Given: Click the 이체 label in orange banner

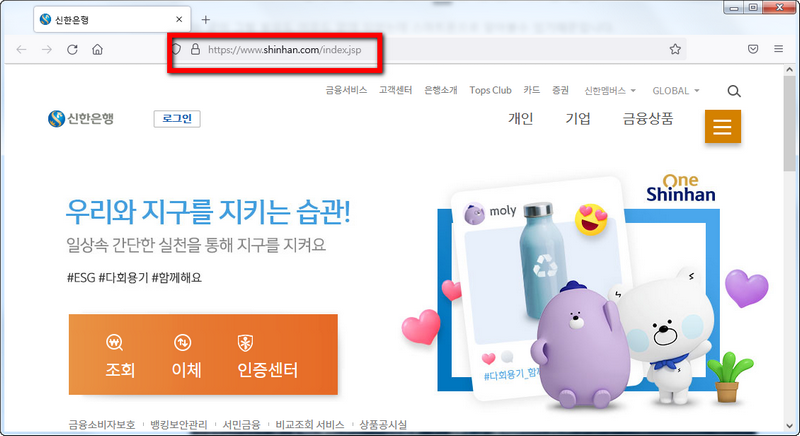Looking at the screenshot, I should (x=187, y=370).
